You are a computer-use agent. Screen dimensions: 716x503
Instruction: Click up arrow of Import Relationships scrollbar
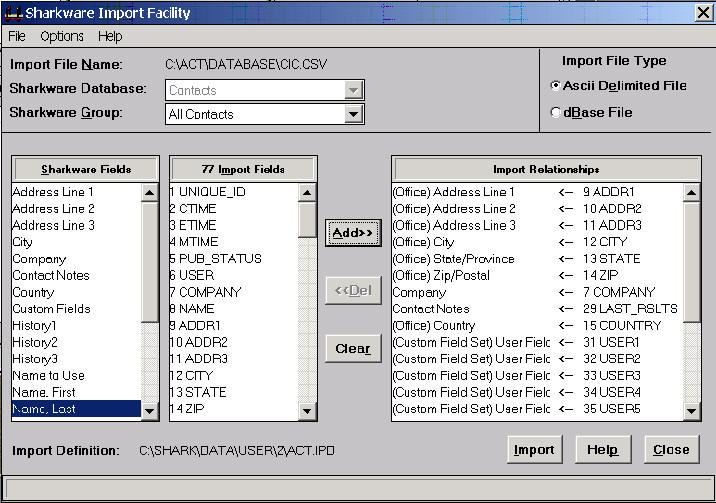[691, 193]
